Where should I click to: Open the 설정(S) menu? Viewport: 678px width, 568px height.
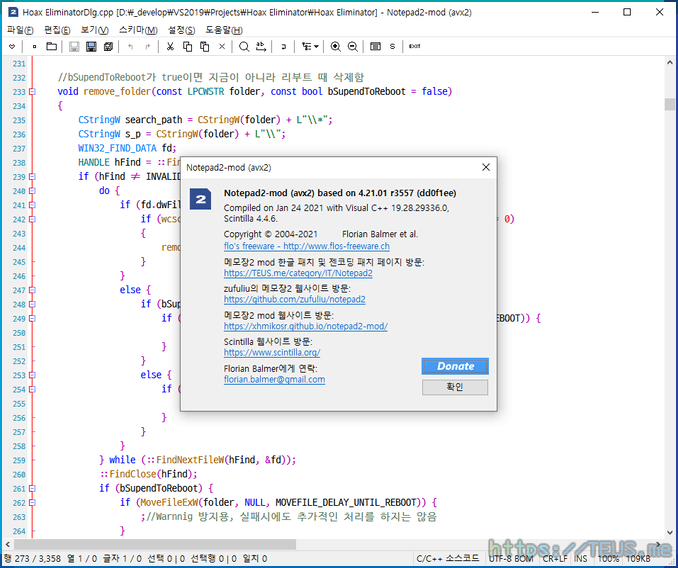pyautogui.click(x=181, y=30)
